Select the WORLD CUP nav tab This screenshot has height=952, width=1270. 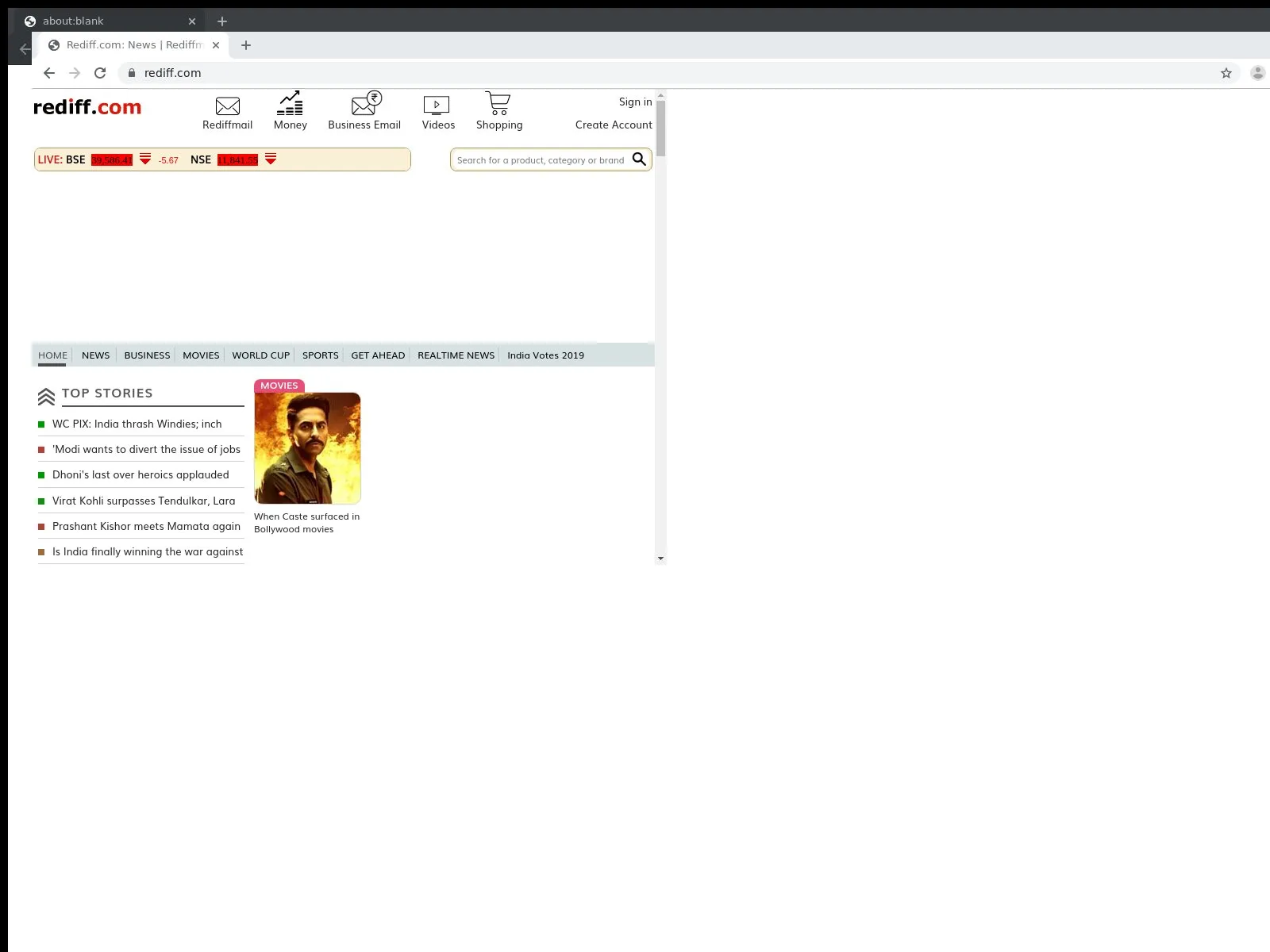[261, 355]
